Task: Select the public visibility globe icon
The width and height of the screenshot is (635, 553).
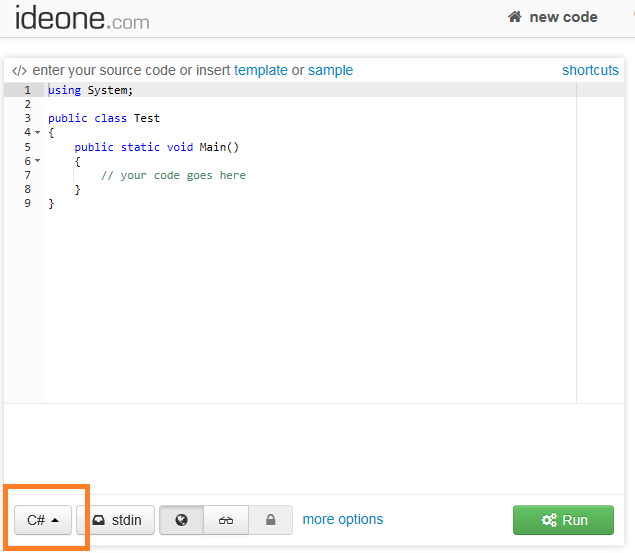Action: pyautogui.click(x=181, y=520)
